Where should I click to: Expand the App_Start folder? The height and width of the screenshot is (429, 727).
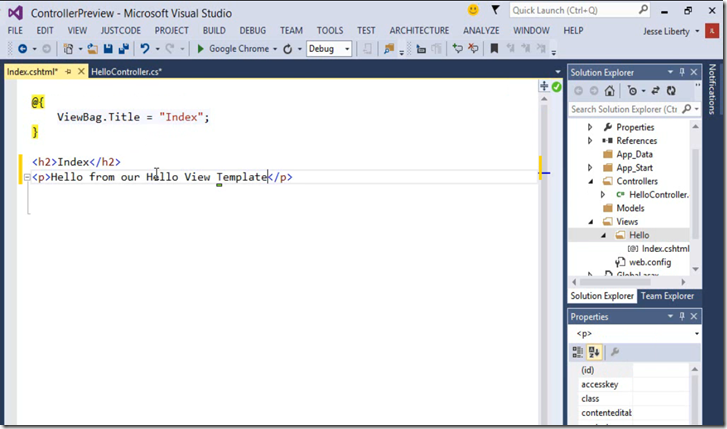(590, 167)
